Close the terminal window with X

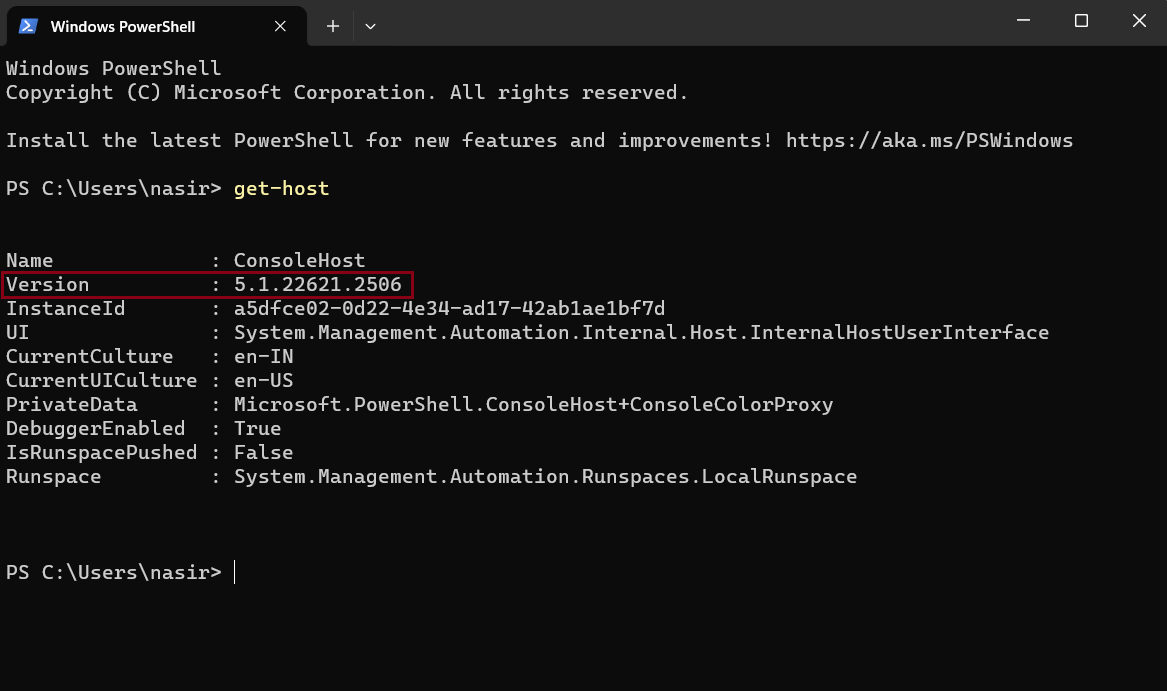pos(1139,21)
